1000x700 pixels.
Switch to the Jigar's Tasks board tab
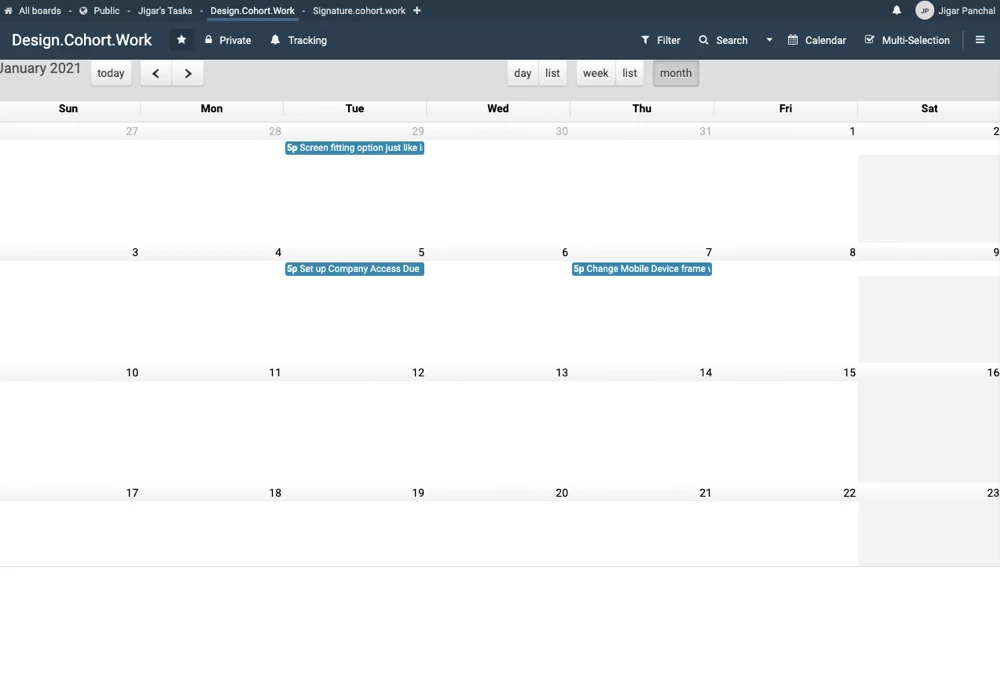(164, 11)
